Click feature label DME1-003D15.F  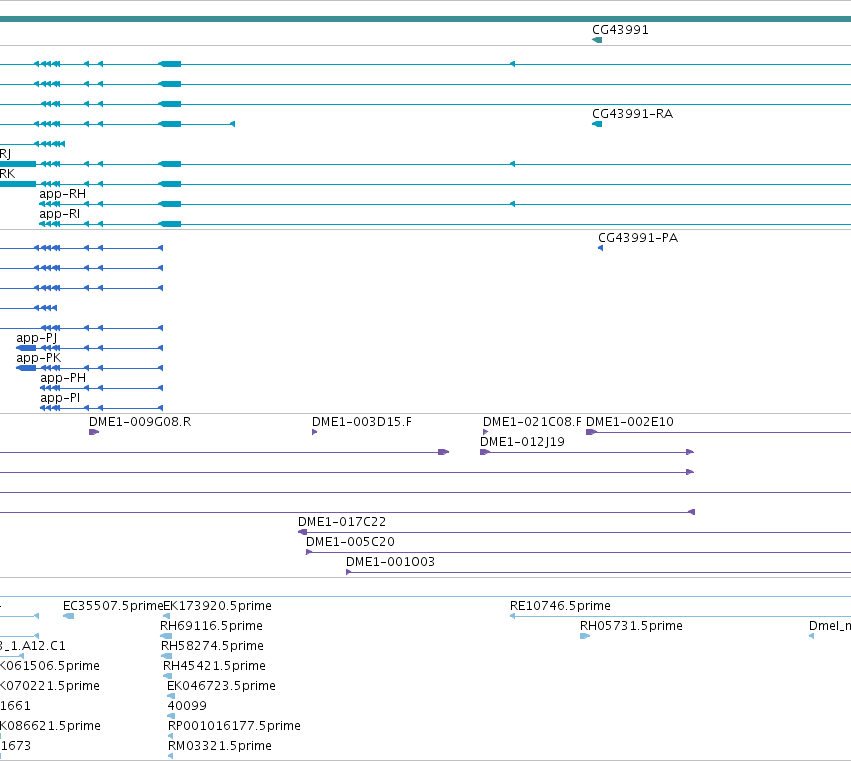[361, 422]
